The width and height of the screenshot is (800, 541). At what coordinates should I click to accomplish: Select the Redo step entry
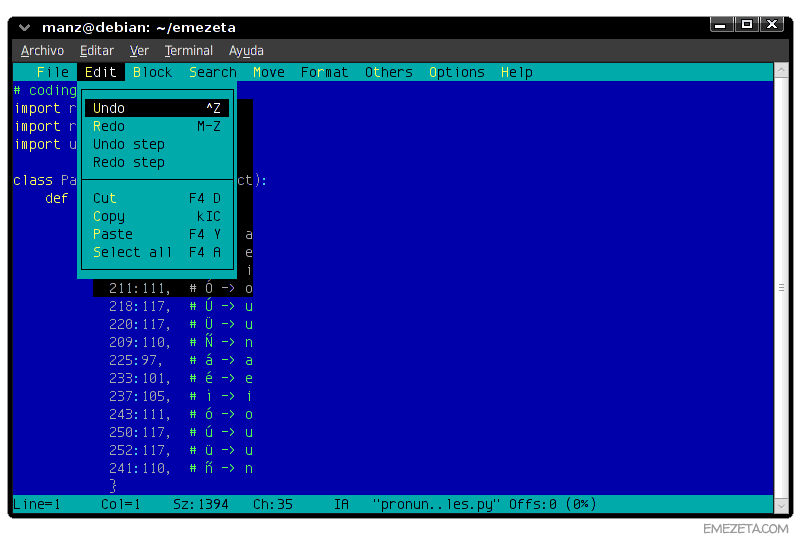157,162
